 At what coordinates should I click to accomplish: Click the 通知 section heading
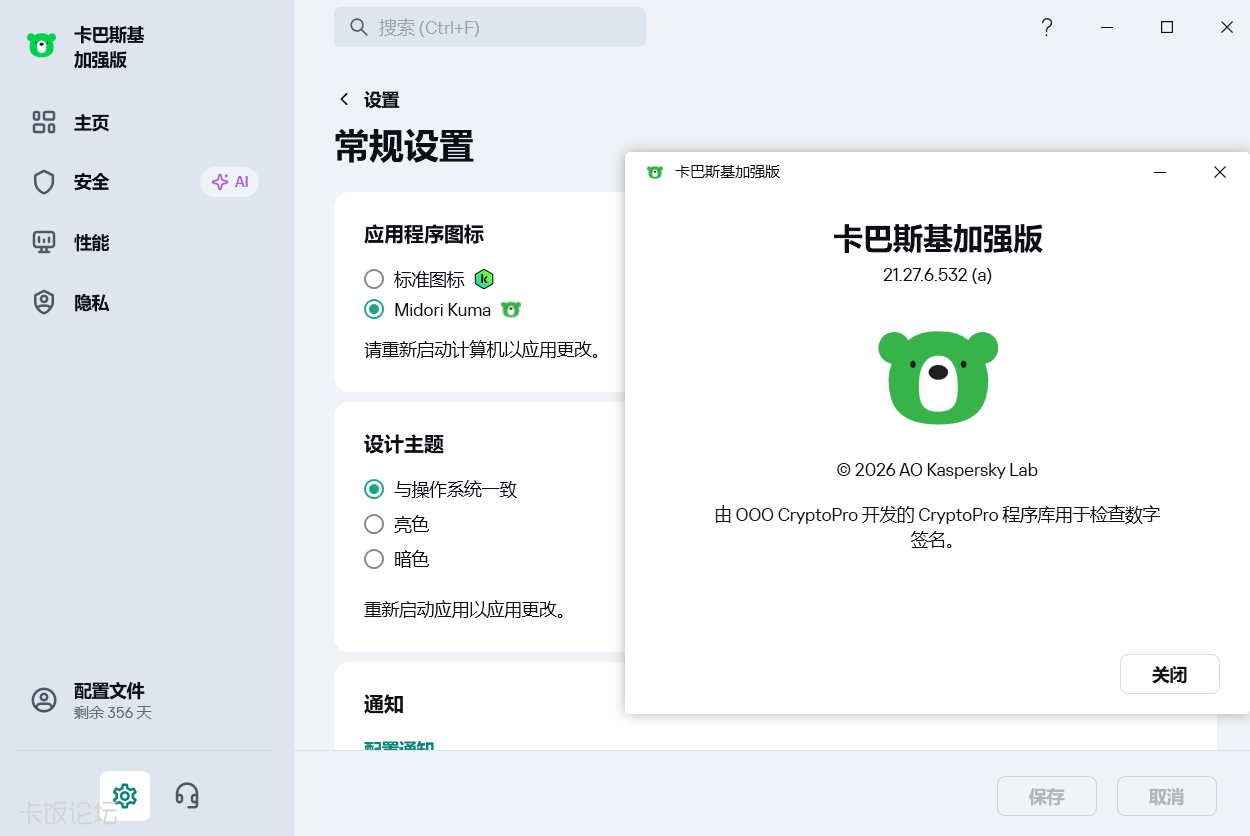(x=384, y=704)
